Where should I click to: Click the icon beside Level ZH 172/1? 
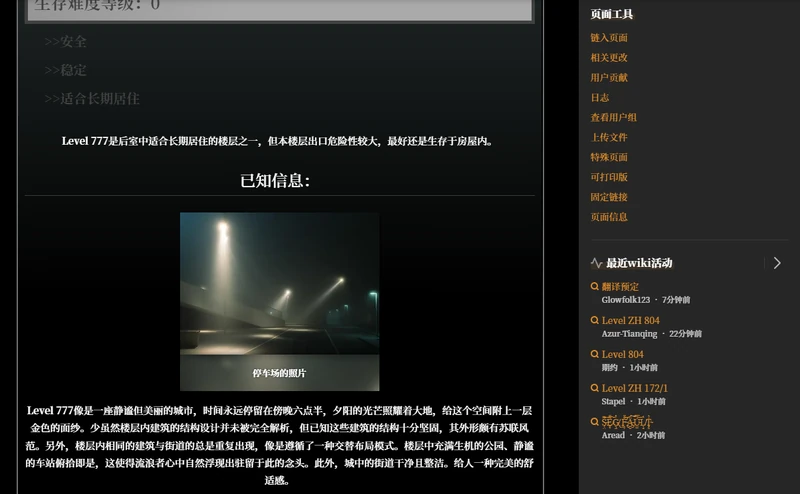click(594, 387)
